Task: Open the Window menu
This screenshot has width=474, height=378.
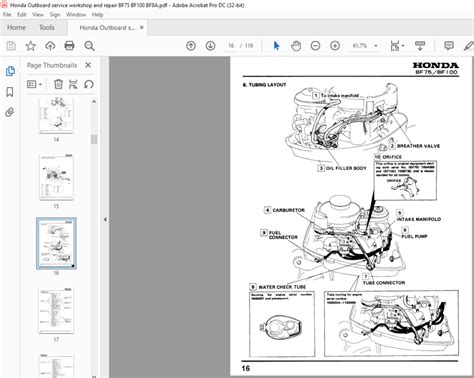Action: coord(76,15)
